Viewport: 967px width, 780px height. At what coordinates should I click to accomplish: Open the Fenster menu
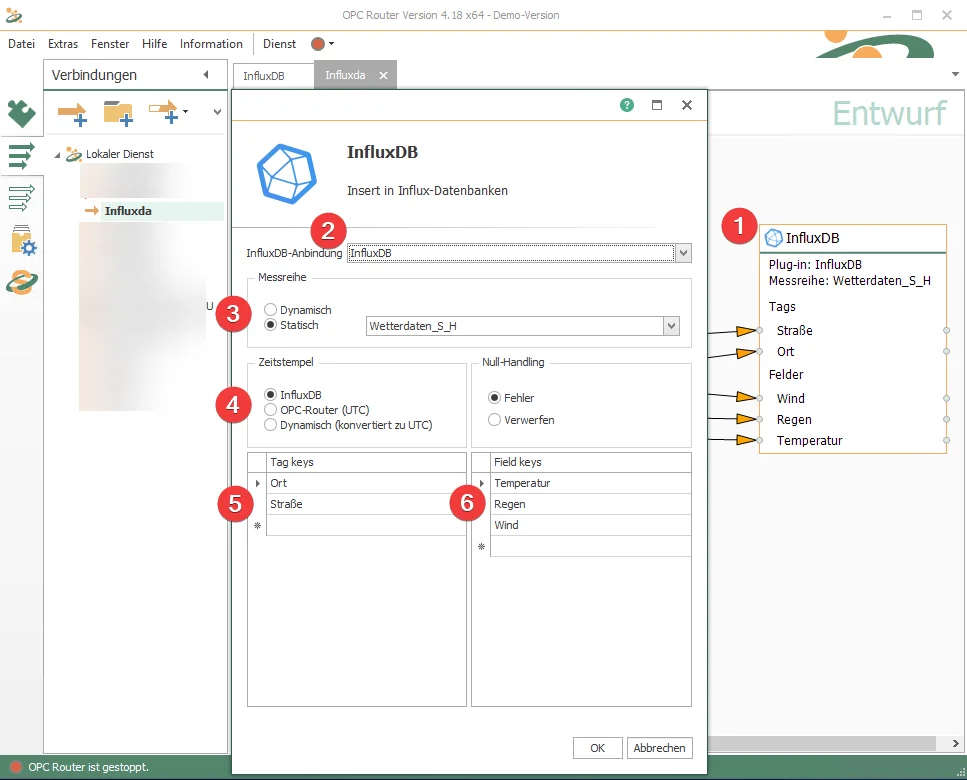(110, 44)
